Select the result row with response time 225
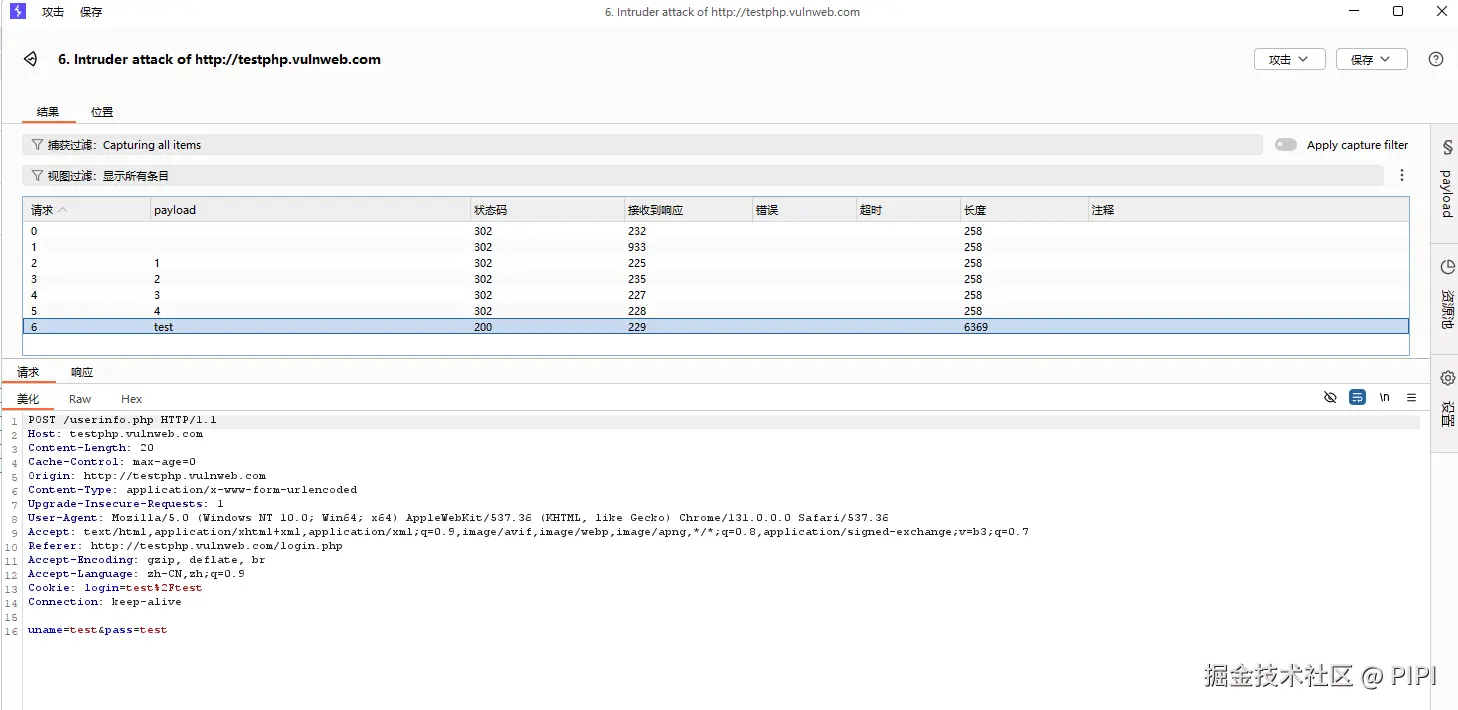Screen dimensions: 1458x710 716,263
